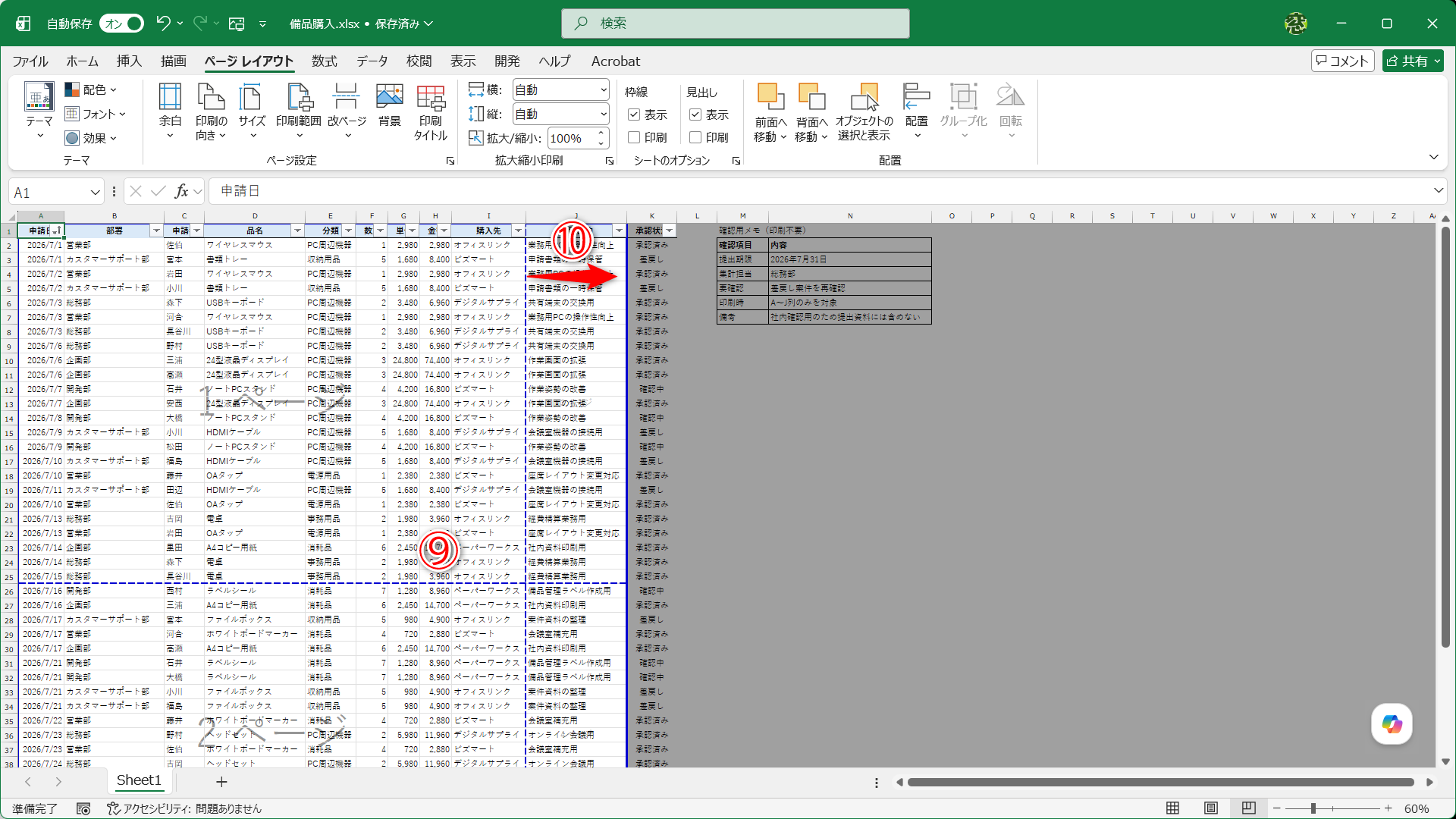The width and height of the screenshot is (1456, 819).
Task: Click the コメント button
Action: (1343, 61)
